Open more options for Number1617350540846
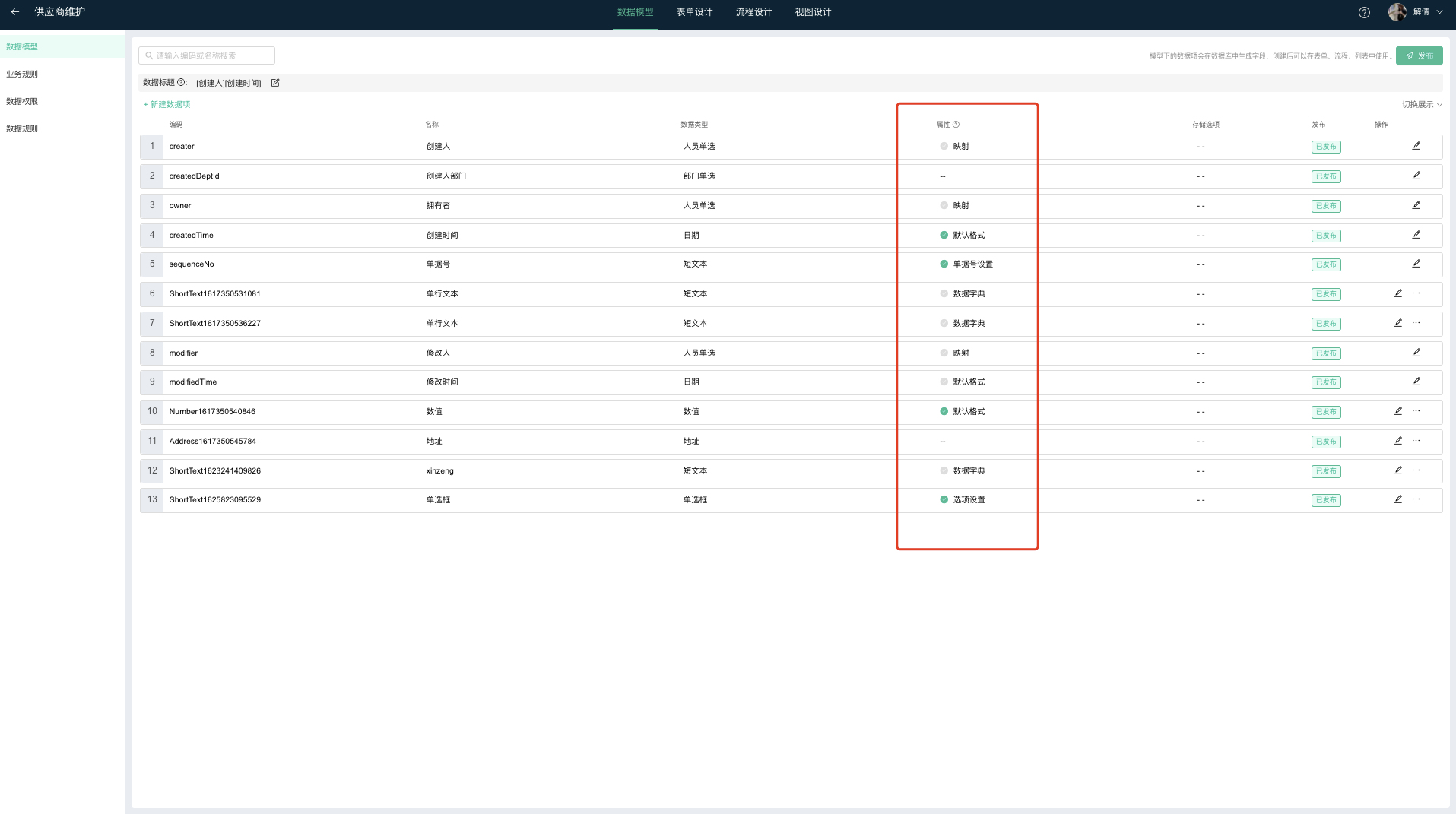 pyautogui.click(x=1416, y=411)
